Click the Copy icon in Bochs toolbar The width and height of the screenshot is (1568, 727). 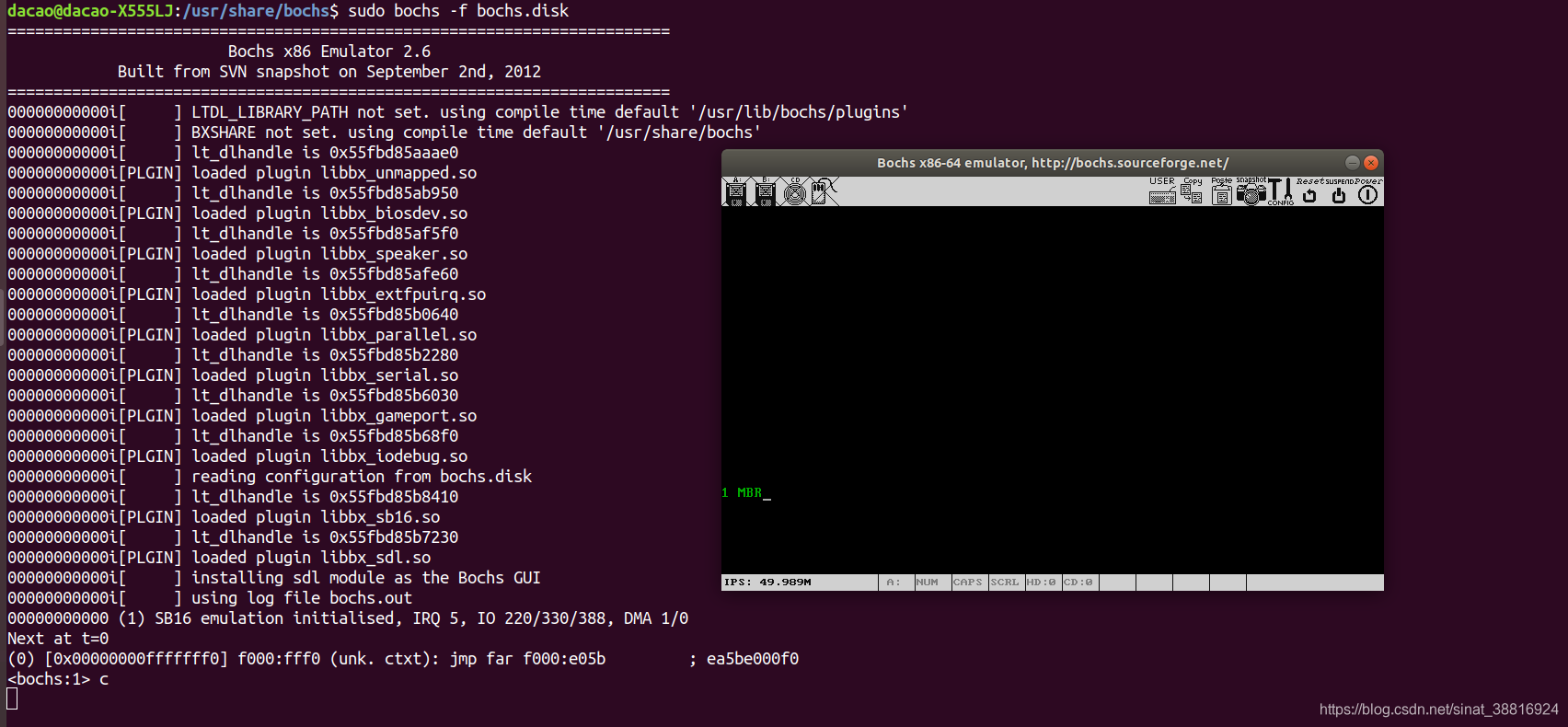tap(1192, 191)
